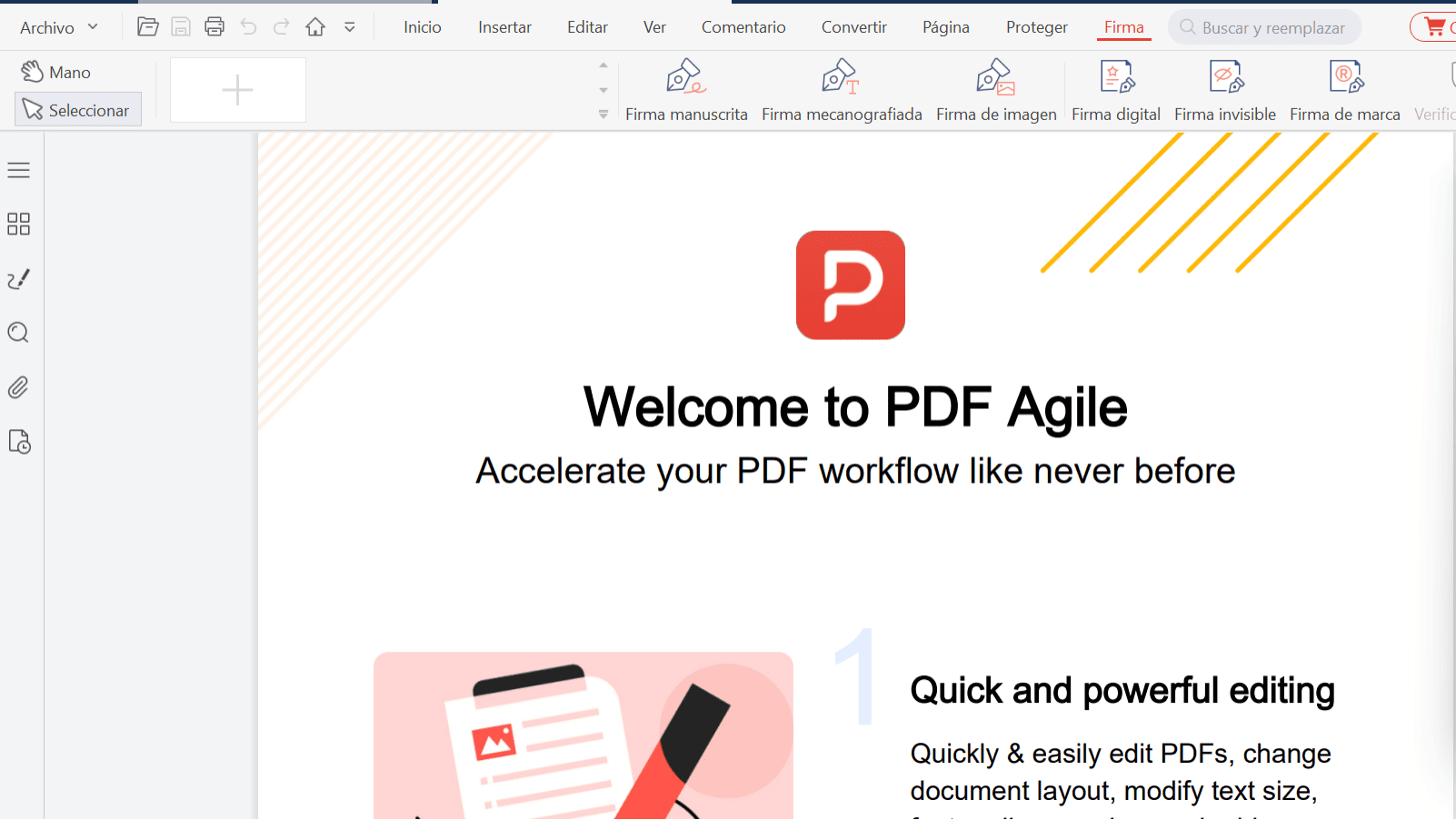Show the page thumbnails panel
Image resolution: width=1456 pixels, height=820 pixels.
[x=19, y=225]
